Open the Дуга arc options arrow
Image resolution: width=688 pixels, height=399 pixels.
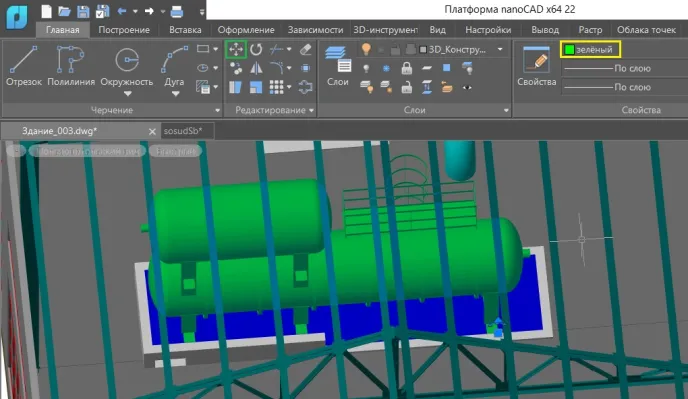[x=175, y=93]
